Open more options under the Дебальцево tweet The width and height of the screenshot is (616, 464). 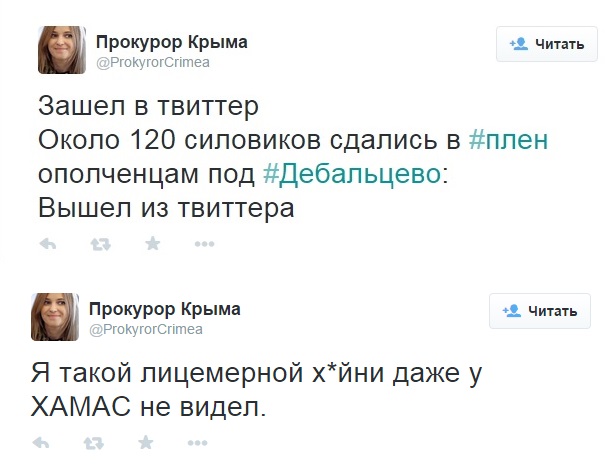[x=204, y=243]
